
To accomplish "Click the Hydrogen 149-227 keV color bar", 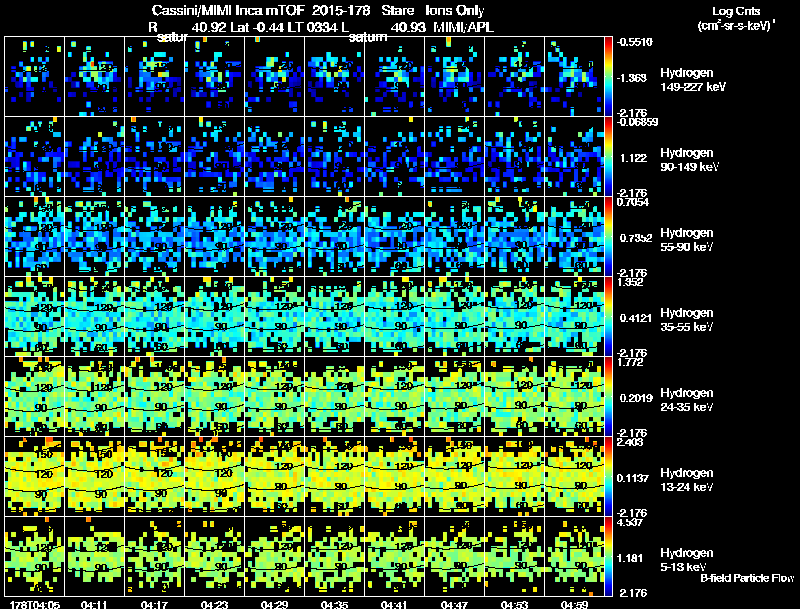I will pos(610,76).
